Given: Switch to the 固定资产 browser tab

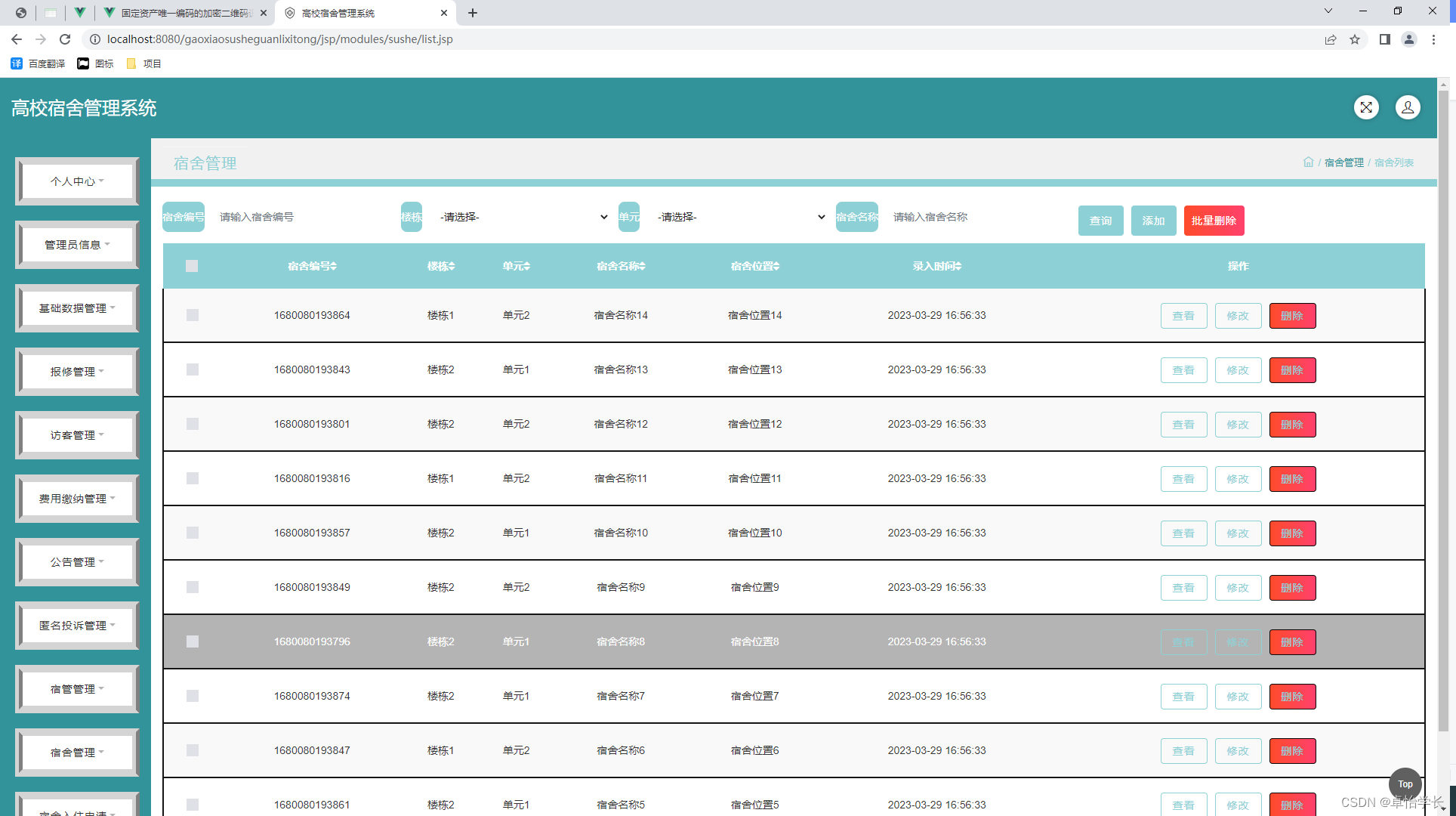Looking at the screenshot, I should 185,13.
